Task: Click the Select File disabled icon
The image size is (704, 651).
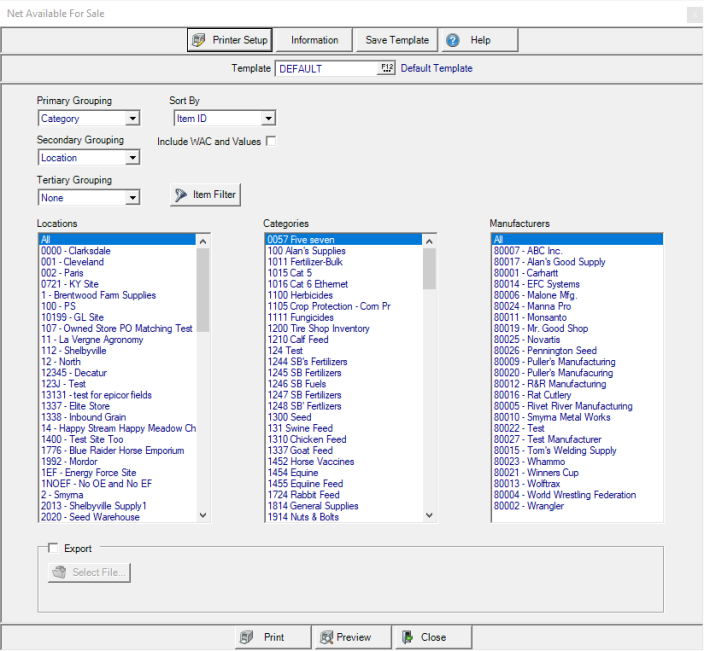Action: tap(59, 572)
